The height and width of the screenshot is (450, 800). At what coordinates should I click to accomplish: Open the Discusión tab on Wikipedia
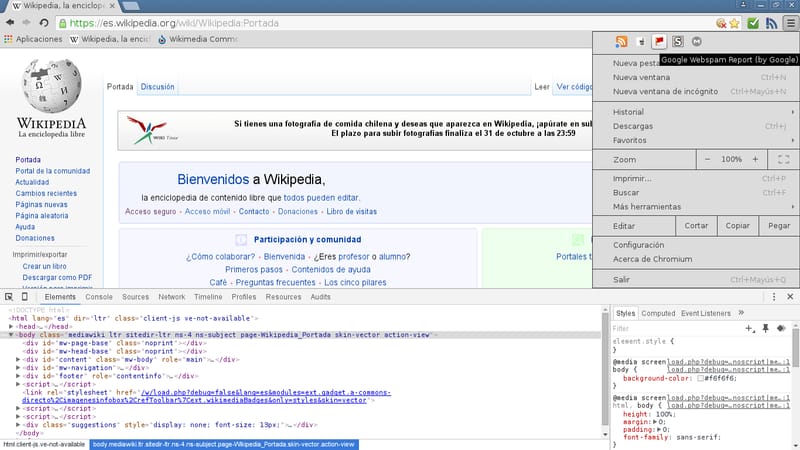point(158,87)
